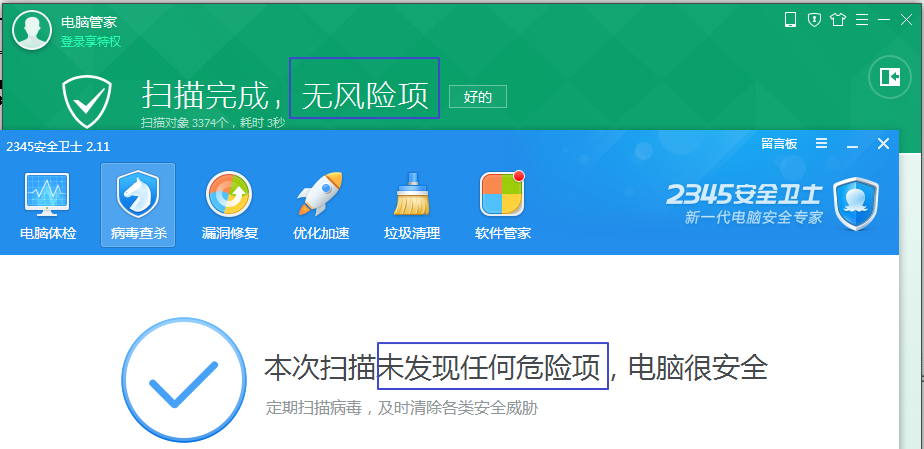
Task: Open the 电脑管家 main menu icon
Action: click(862, 20)
